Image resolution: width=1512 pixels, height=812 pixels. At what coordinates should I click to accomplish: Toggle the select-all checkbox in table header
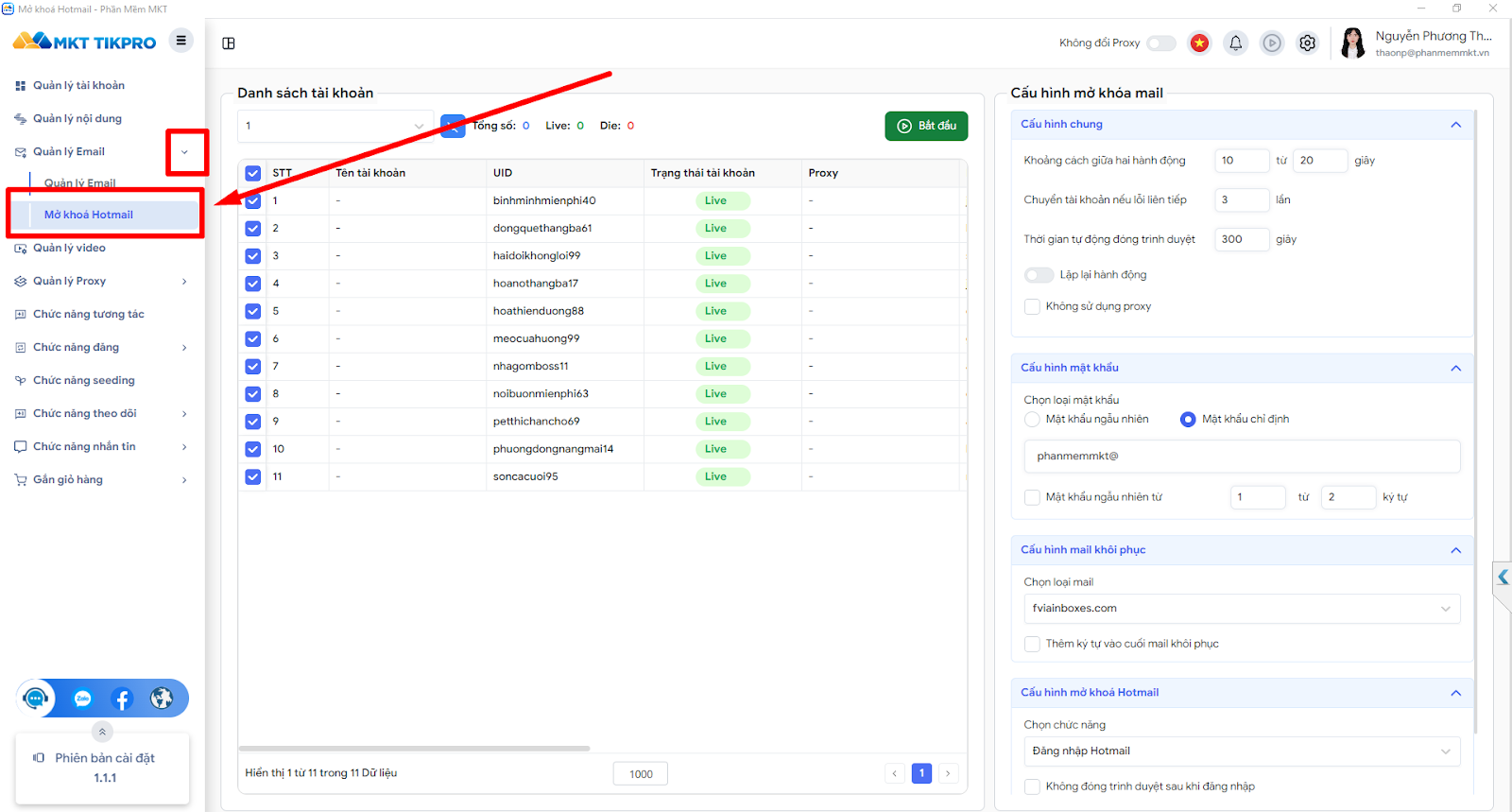[x=252, y=173]
